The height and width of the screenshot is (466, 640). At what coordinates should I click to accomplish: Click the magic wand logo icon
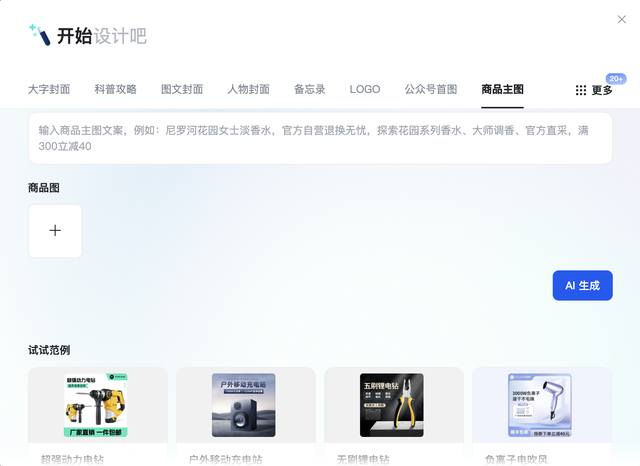point(40,35)
